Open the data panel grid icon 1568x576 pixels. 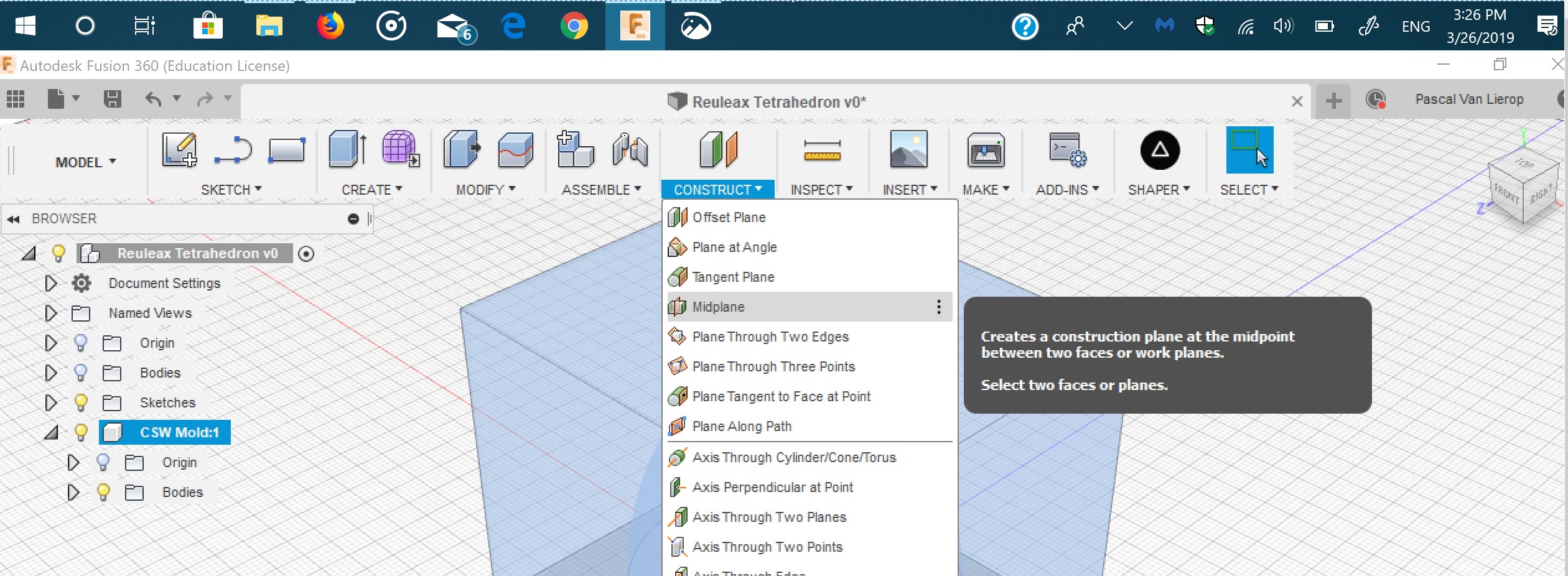16,99
